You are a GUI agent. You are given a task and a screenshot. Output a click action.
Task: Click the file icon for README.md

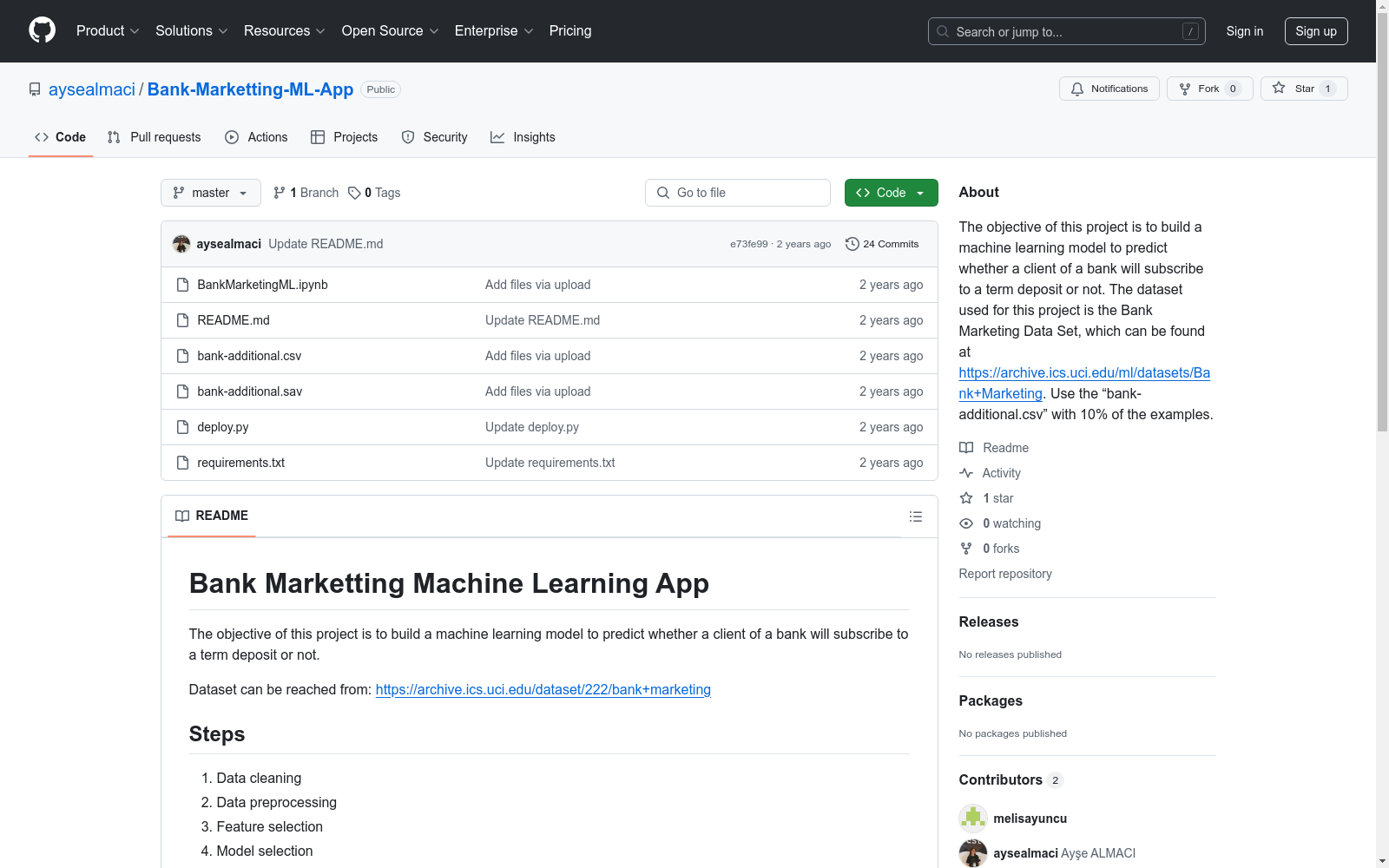tap(182, 320)
